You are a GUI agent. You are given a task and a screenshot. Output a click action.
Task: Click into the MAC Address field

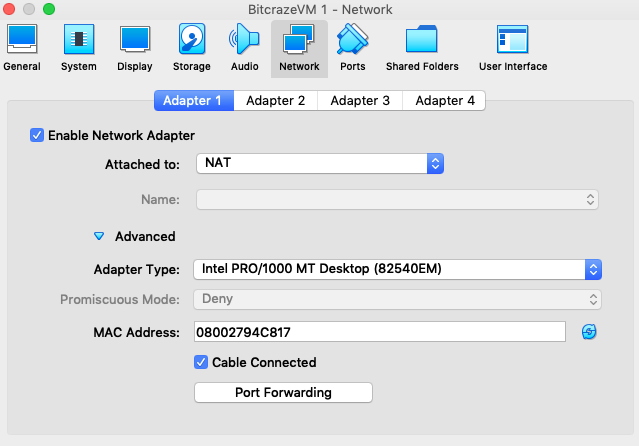coord(380,332)
